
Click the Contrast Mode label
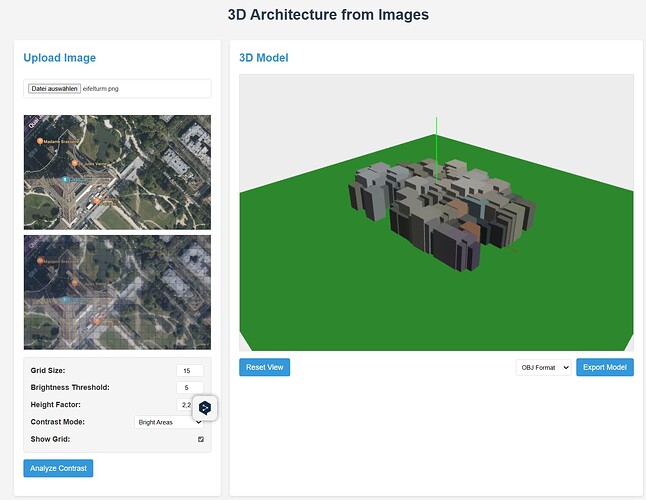point(58,422)
